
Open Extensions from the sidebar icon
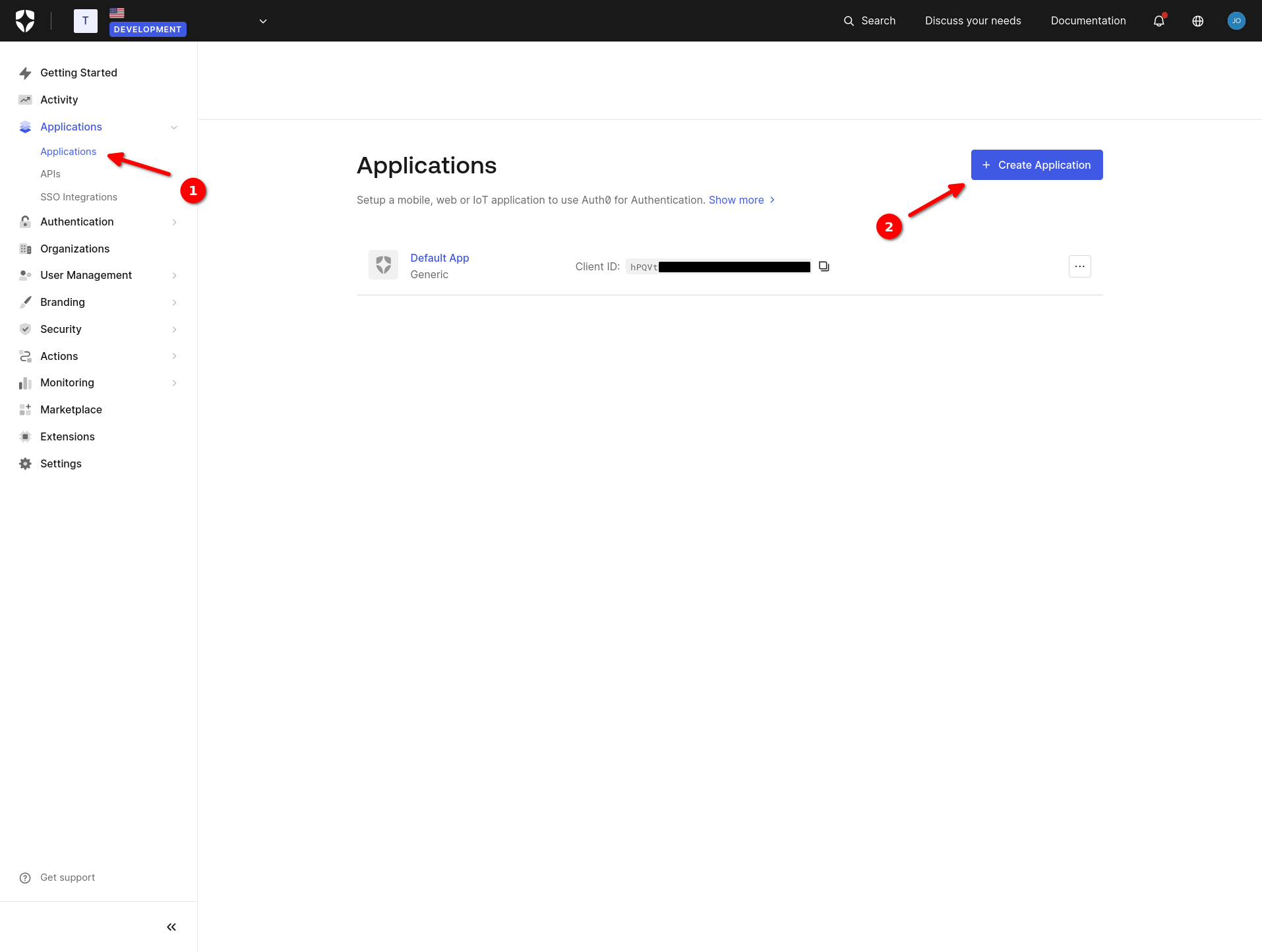[25, 436]
